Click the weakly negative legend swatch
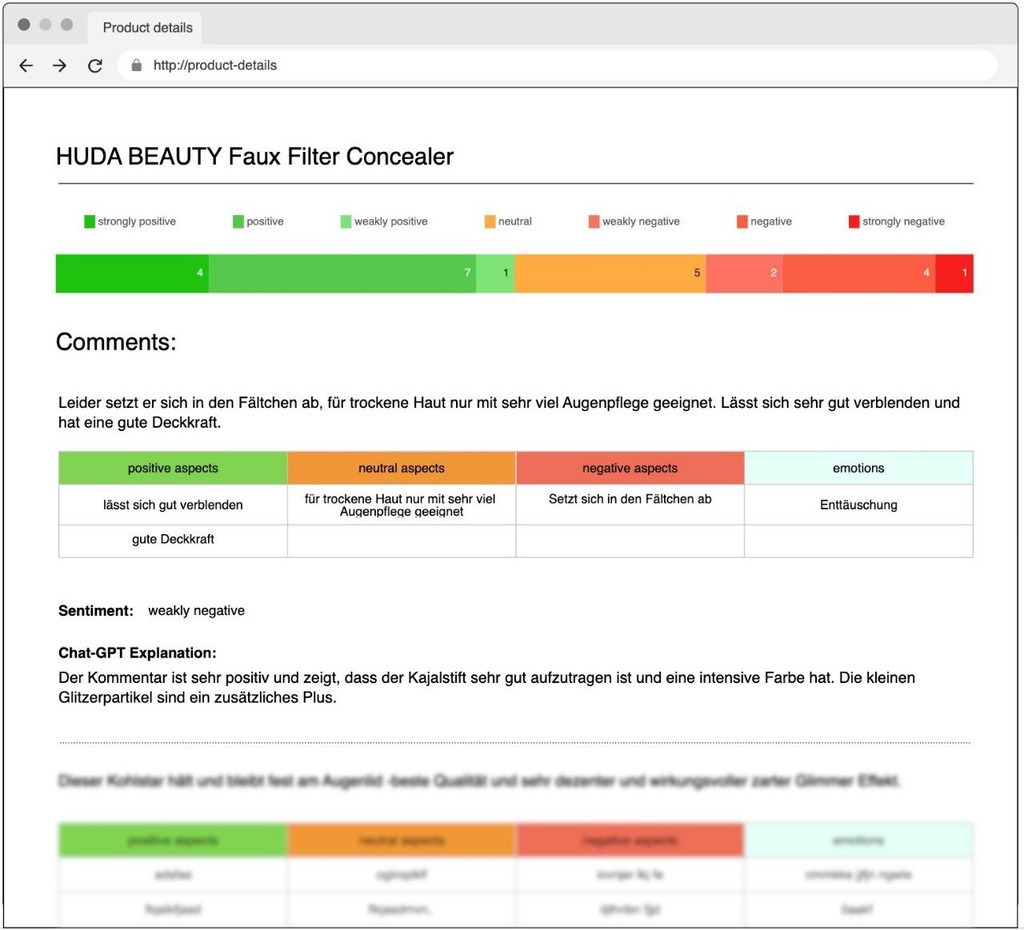Image resolution: width=1024 pixels, height=930 pixels. (x=594, y=221)
